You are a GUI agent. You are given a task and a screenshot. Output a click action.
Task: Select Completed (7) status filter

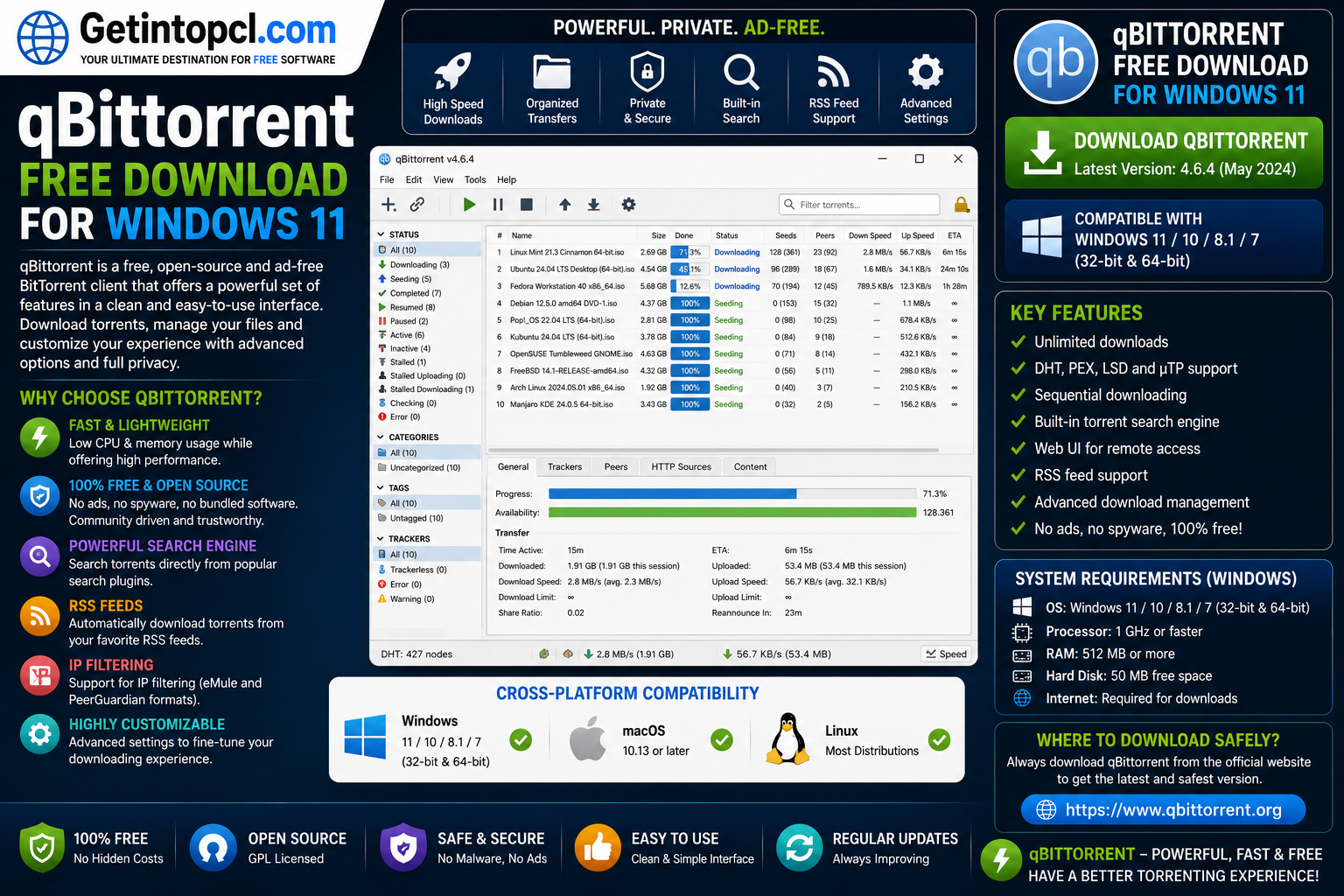[427, 293]
